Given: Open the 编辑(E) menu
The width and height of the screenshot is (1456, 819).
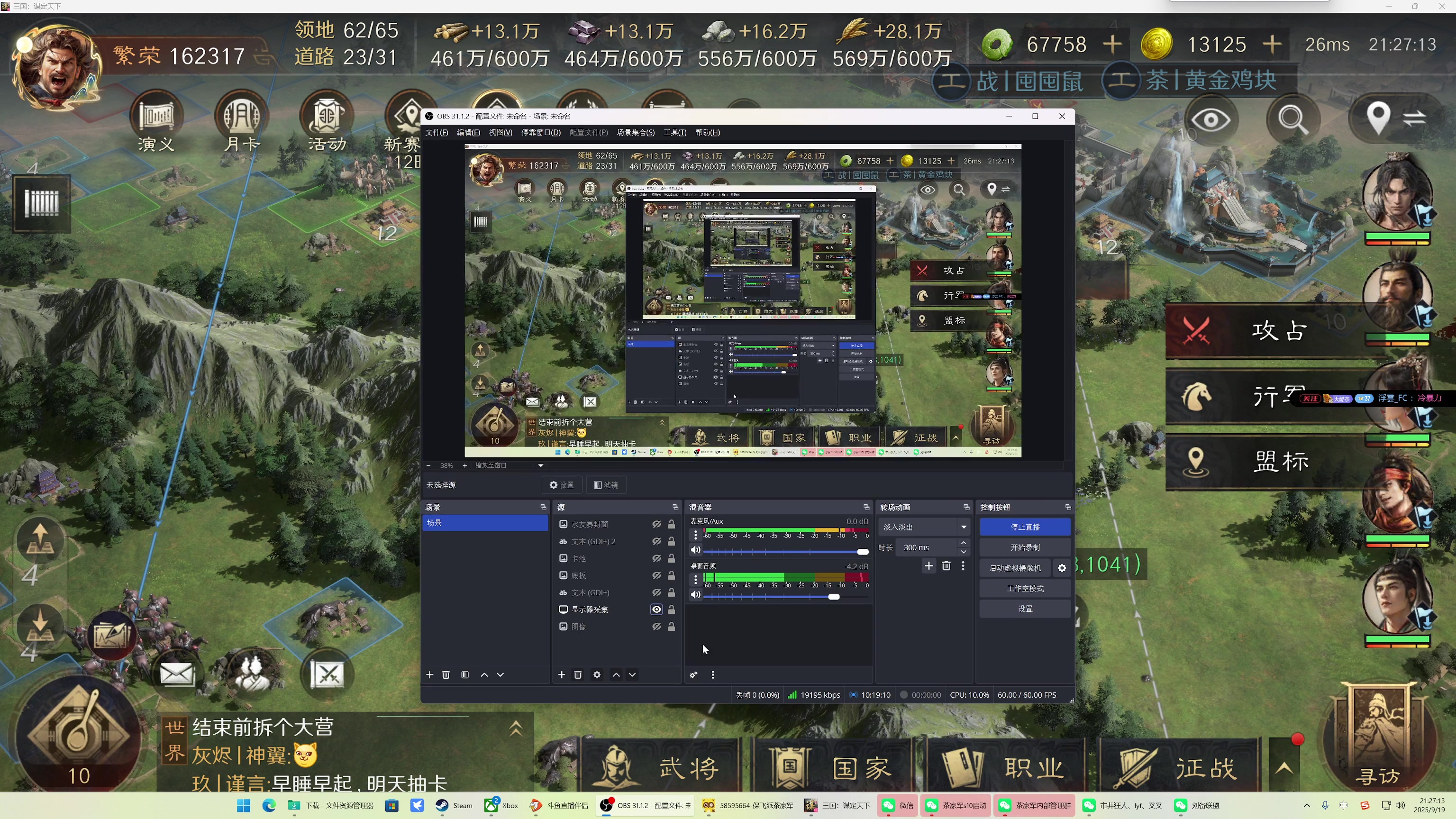Looking at the screenshot, I should [x=468, y=132].
